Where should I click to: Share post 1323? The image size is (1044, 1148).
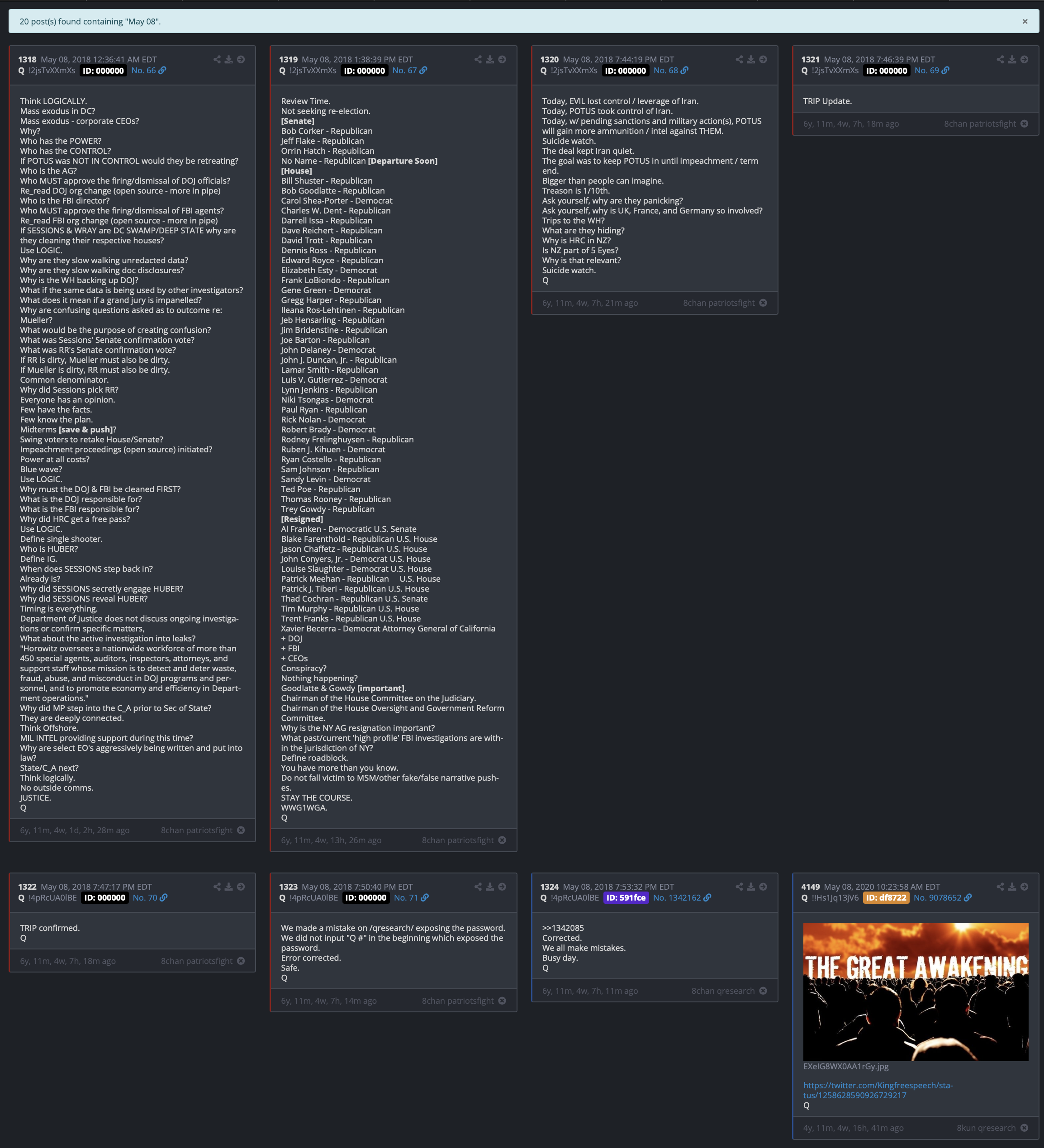477,887
